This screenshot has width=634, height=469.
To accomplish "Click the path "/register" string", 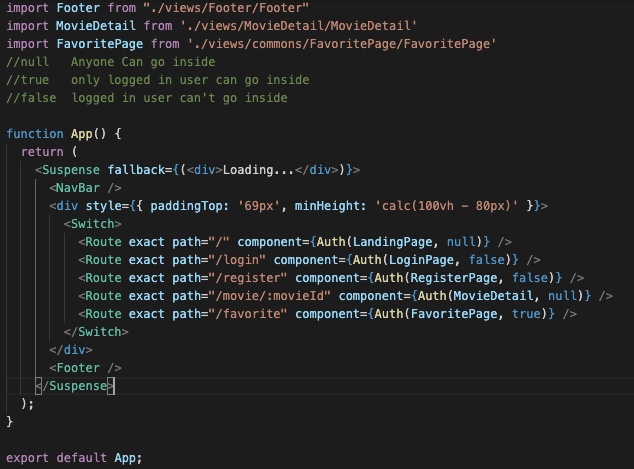I will point(248,278).
